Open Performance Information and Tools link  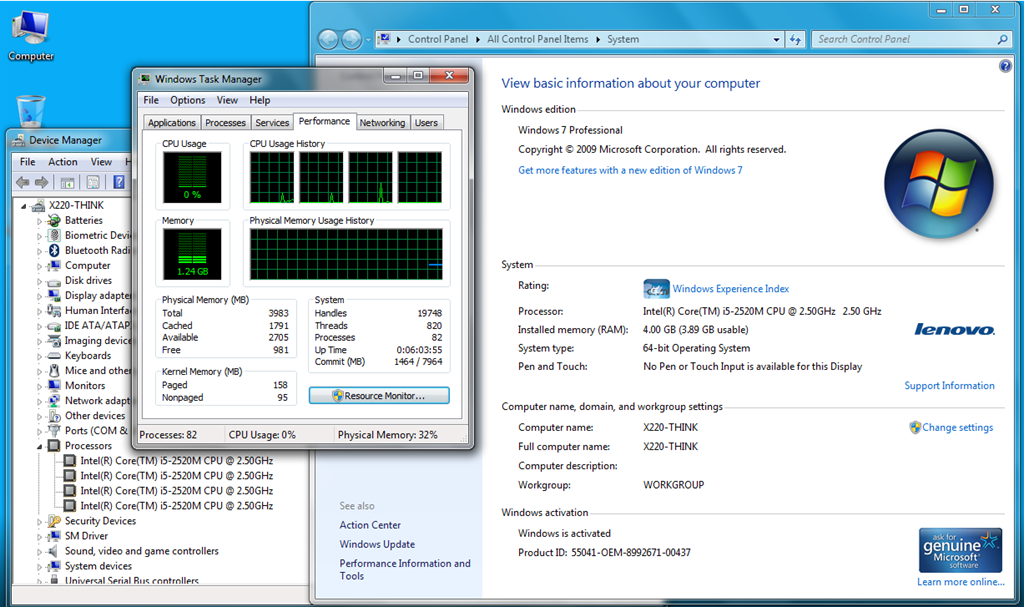click(405, 570)
